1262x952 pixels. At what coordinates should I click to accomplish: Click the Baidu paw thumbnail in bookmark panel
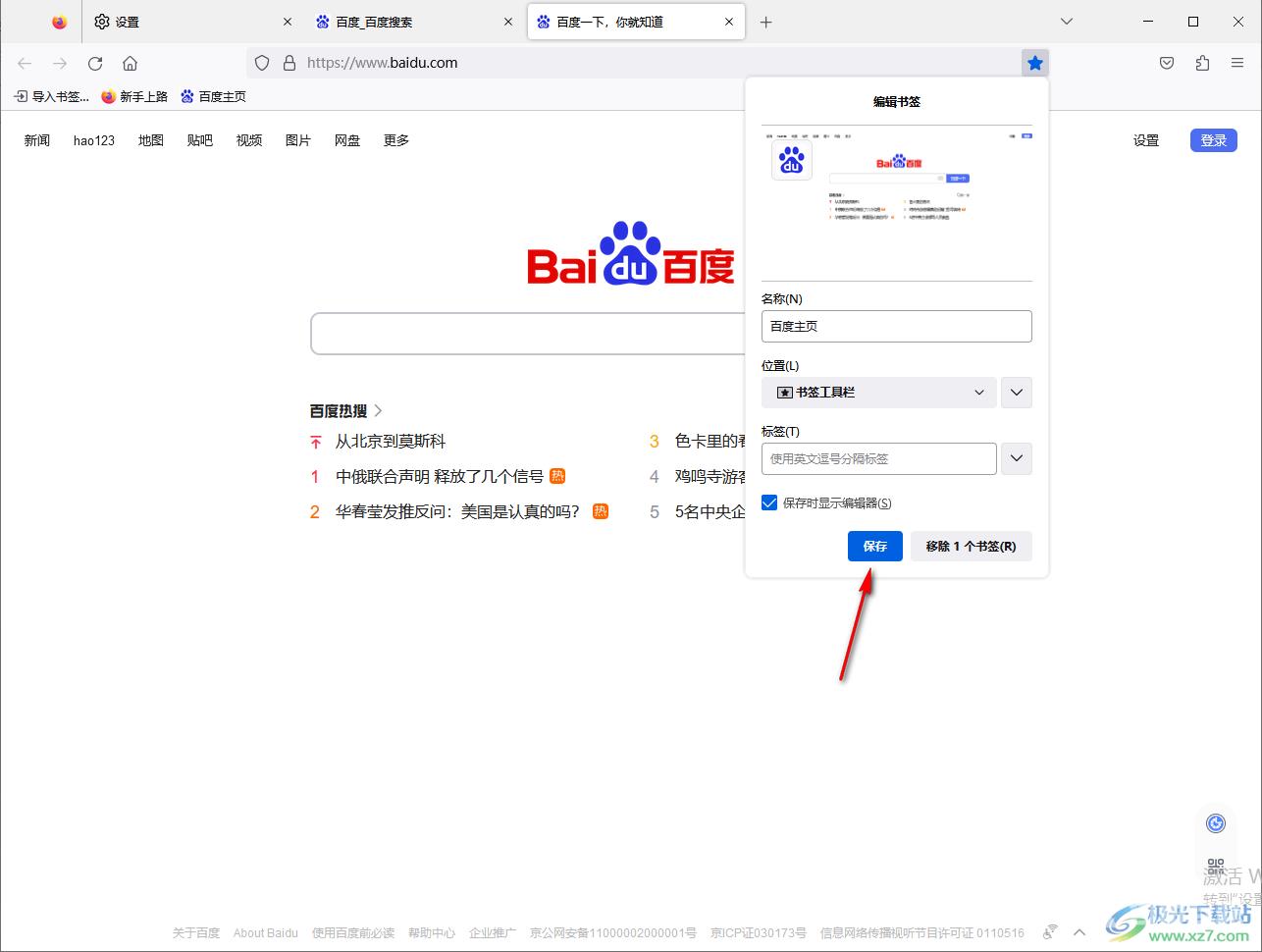click(792, 160)
